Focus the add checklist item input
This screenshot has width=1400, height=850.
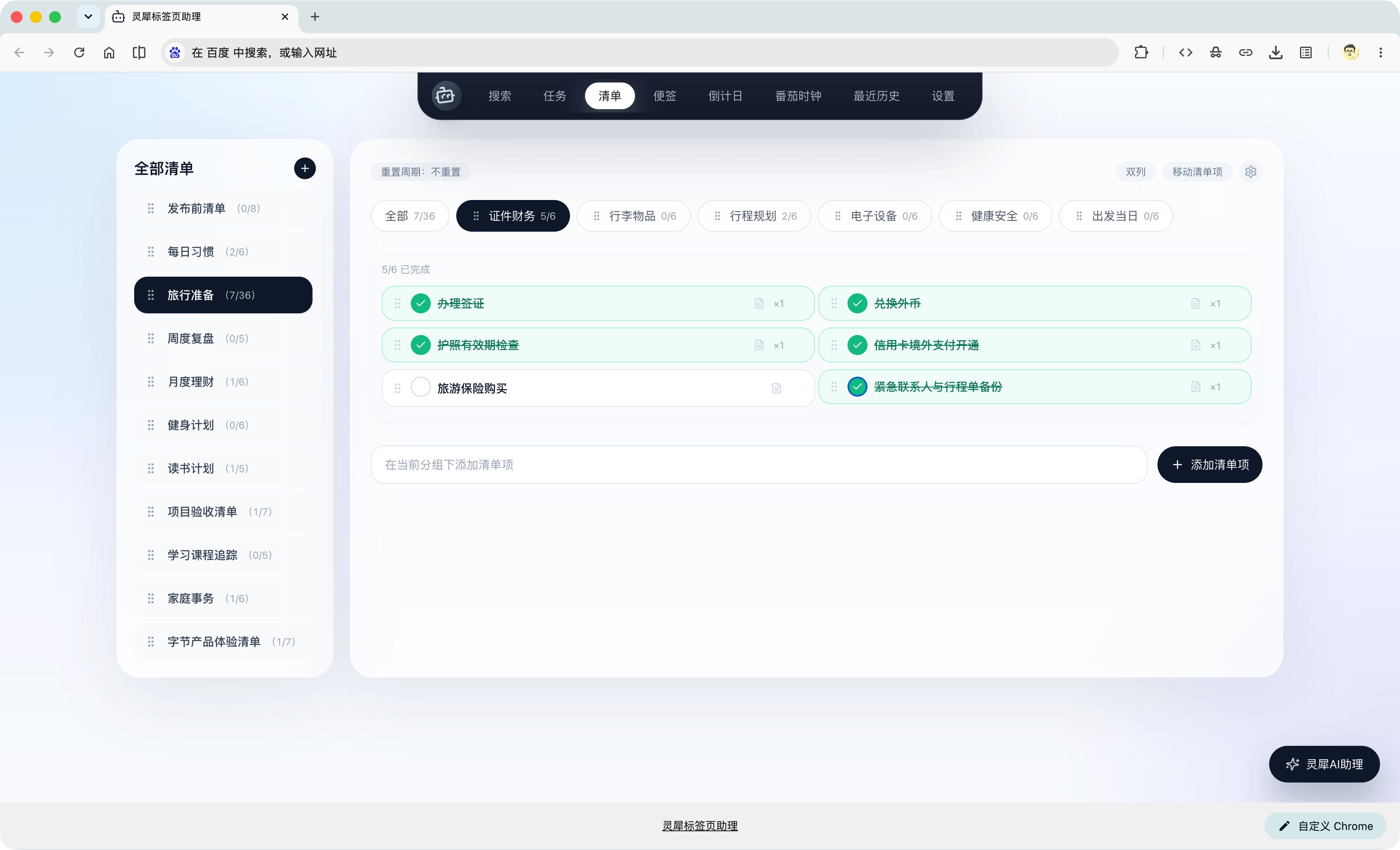[x=759, y=465]
